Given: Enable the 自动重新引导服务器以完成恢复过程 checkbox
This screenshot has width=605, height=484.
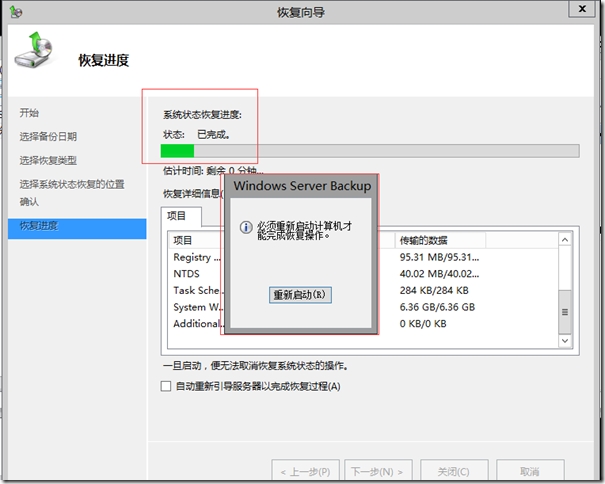Looking at the screenshot, I should point(166,386).
